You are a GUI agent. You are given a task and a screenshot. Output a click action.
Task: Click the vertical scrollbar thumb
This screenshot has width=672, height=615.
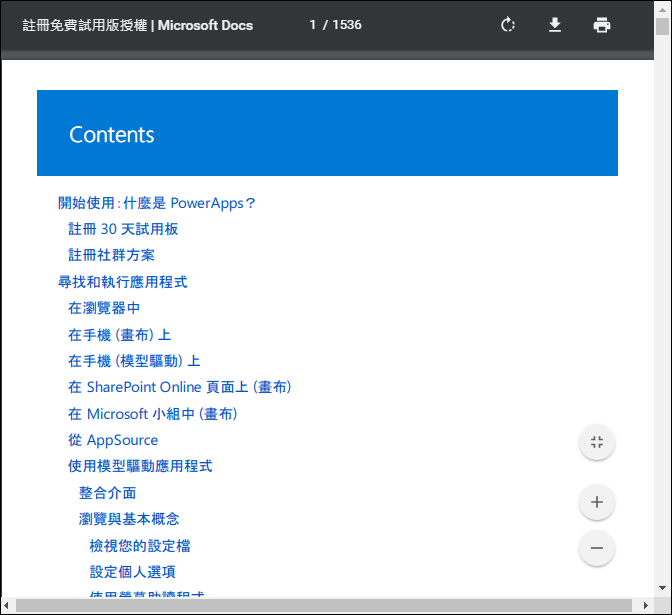click(x=663, y=27)
